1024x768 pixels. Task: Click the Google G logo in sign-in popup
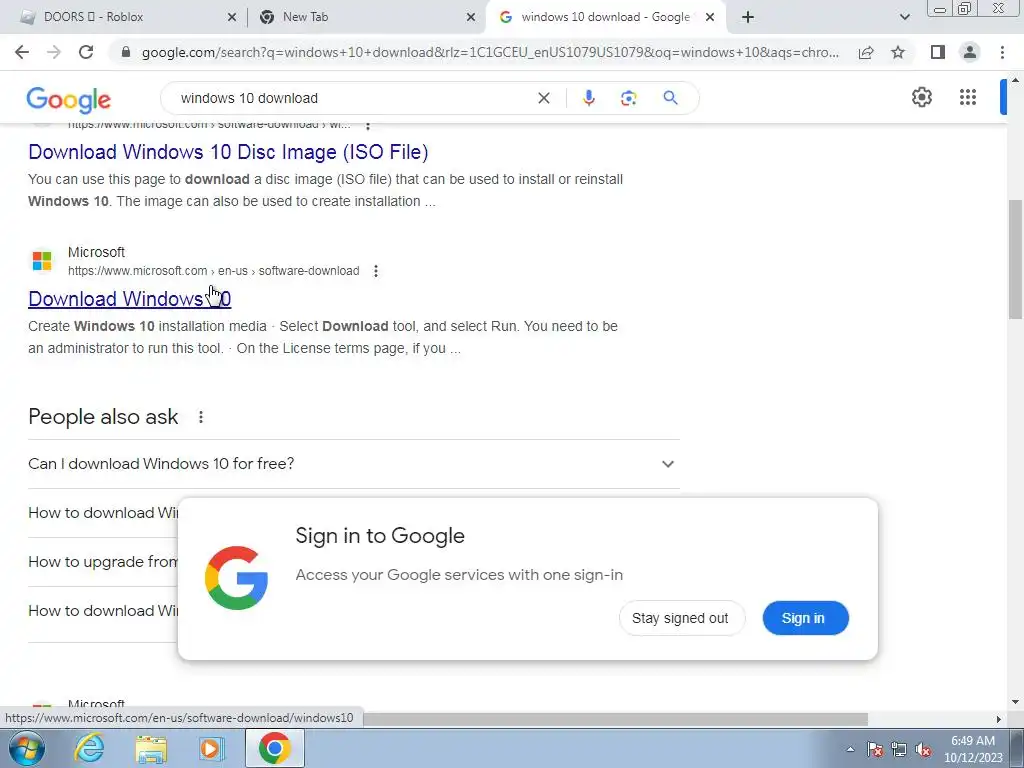pyautogui.click(x=236, y=578)
